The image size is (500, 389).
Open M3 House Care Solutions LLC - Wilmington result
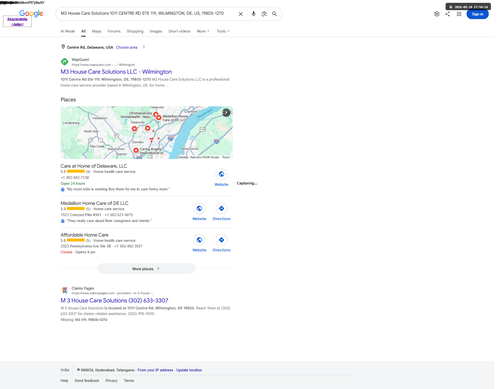point(116,72)
